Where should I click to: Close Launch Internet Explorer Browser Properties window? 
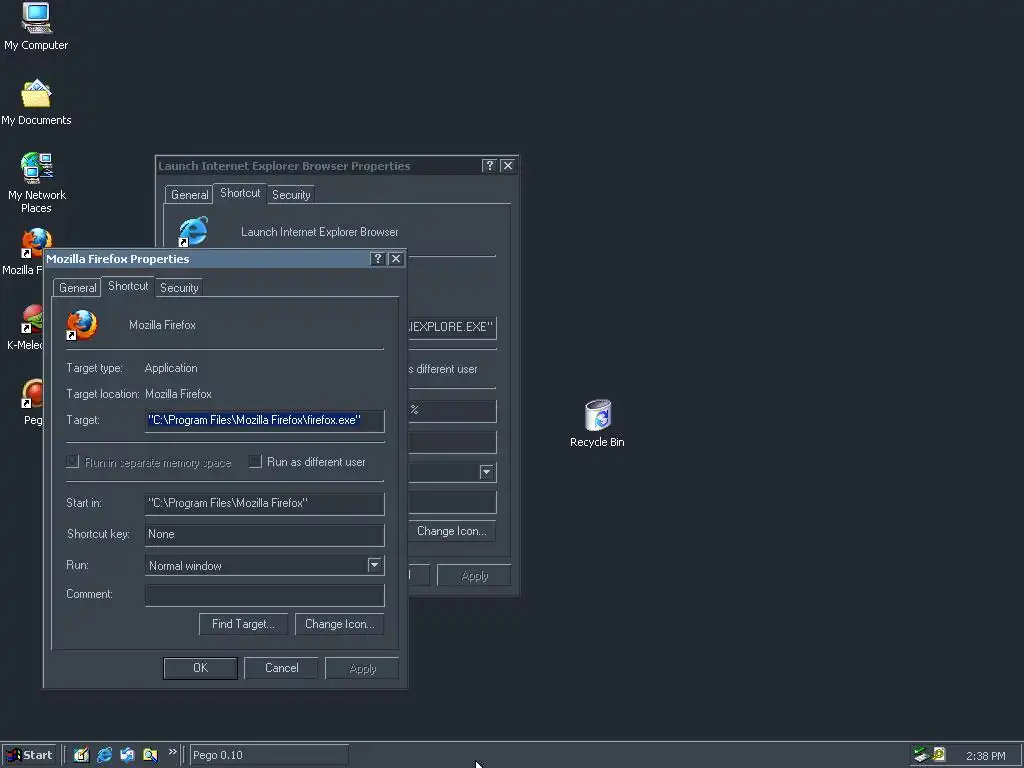507,166
